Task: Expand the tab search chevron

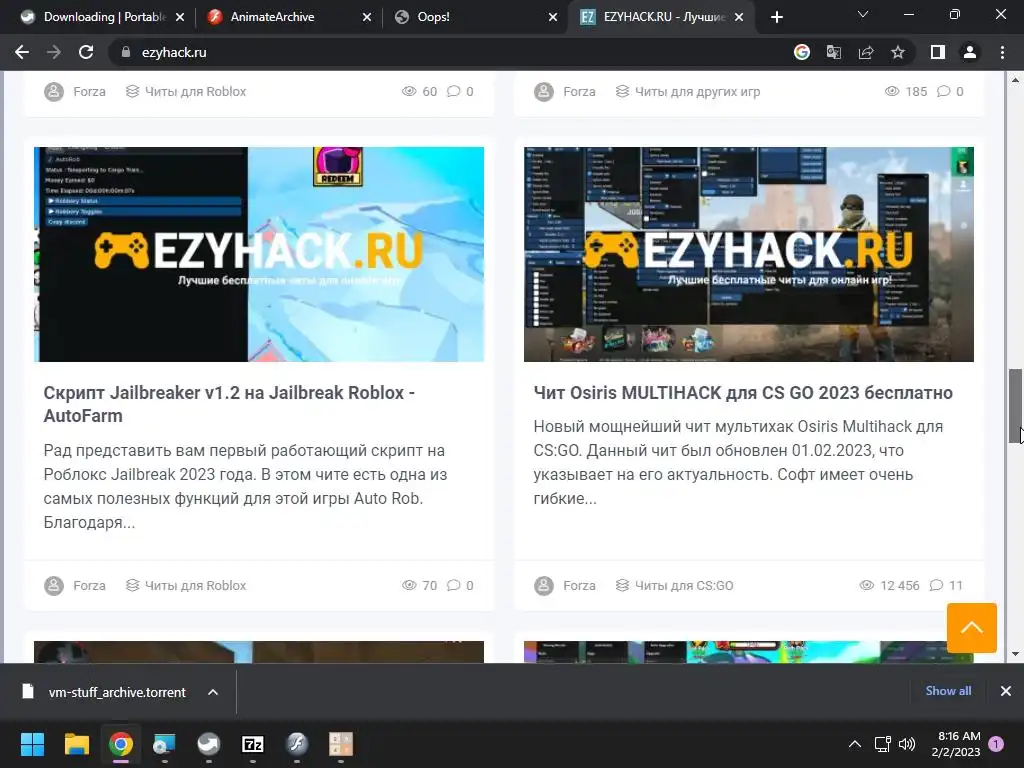Action: 863,14
